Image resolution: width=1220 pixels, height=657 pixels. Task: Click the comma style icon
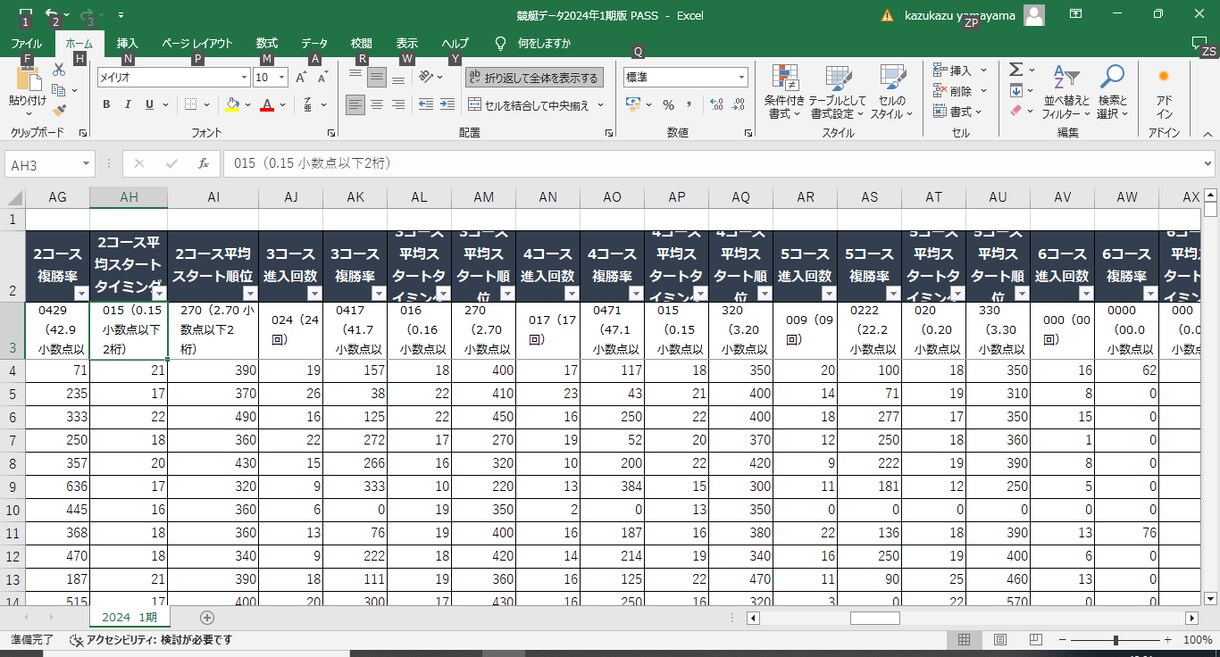click(691, 104)
